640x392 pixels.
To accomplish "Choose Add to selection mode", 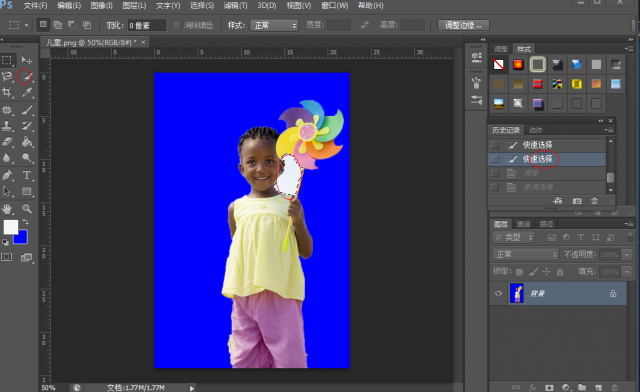I will tap(58, 25).
